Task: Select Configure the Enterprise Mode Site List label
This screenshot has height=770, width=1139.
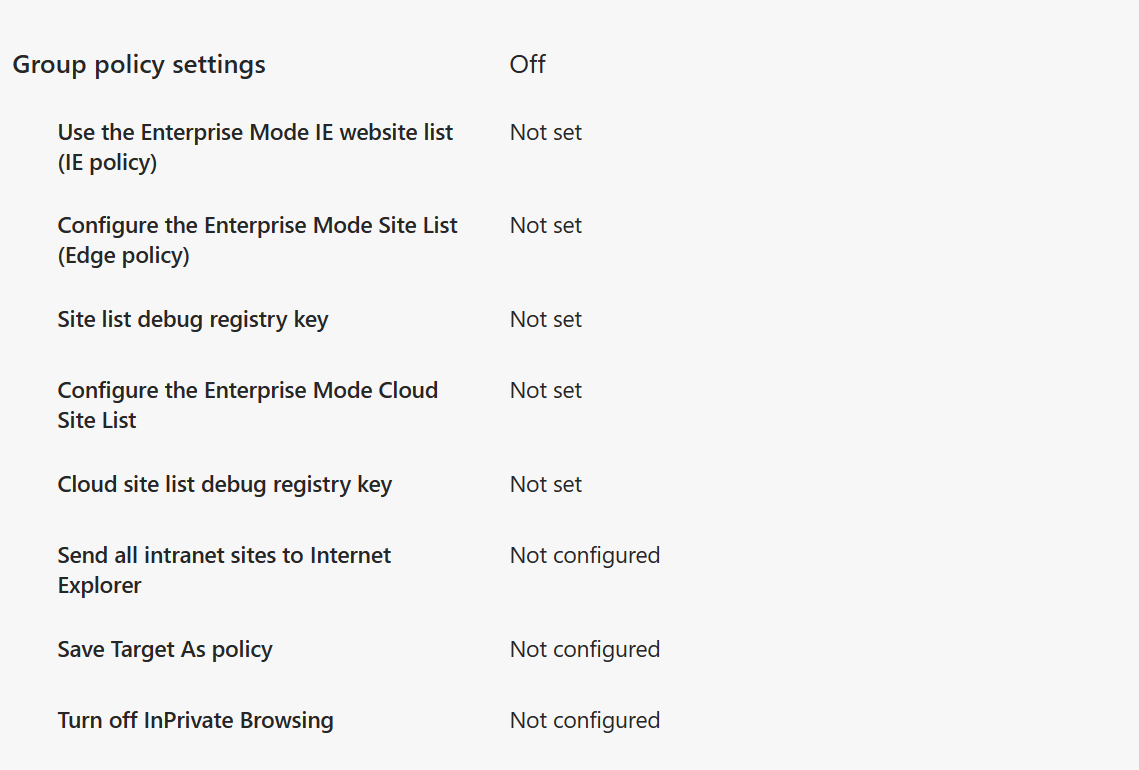Action: [257, 240]
